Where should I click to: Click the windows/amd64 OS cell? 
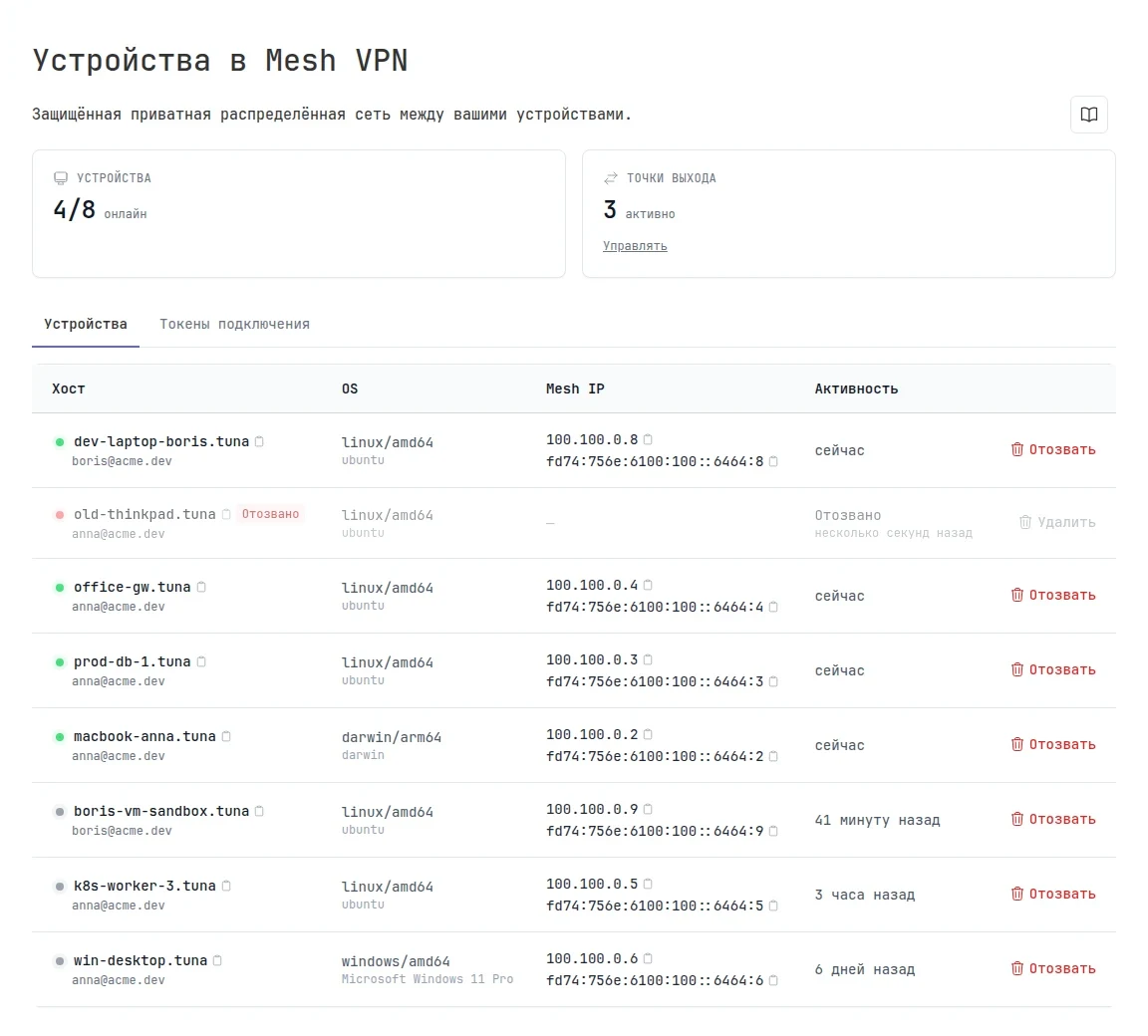pos(396,960)
